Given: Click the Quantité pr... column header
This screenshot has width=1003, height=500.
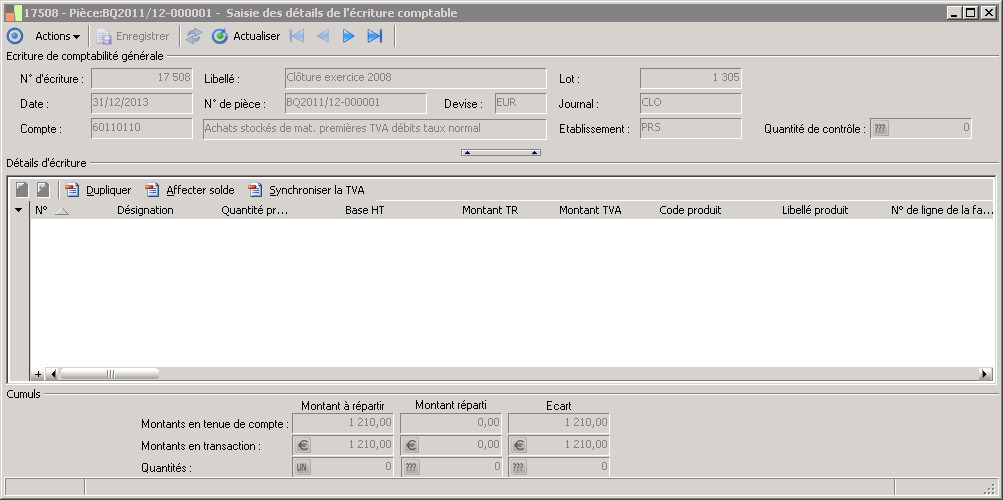Looking at the screenshot, I should tap(255, 210).
